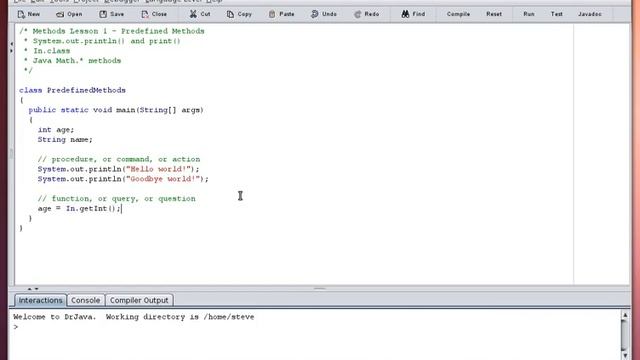
Task: Close the current document
Action: coord(154,14)
